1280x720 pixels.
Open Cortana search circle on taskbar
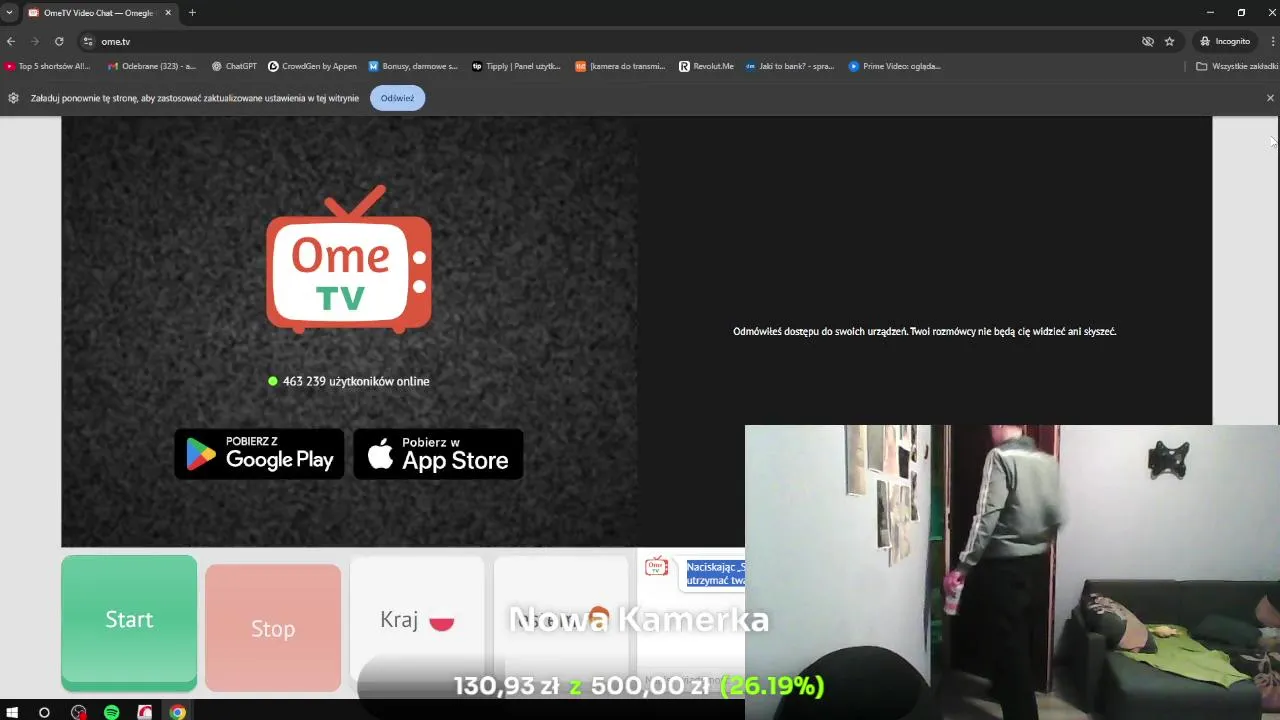pos(44,712)
